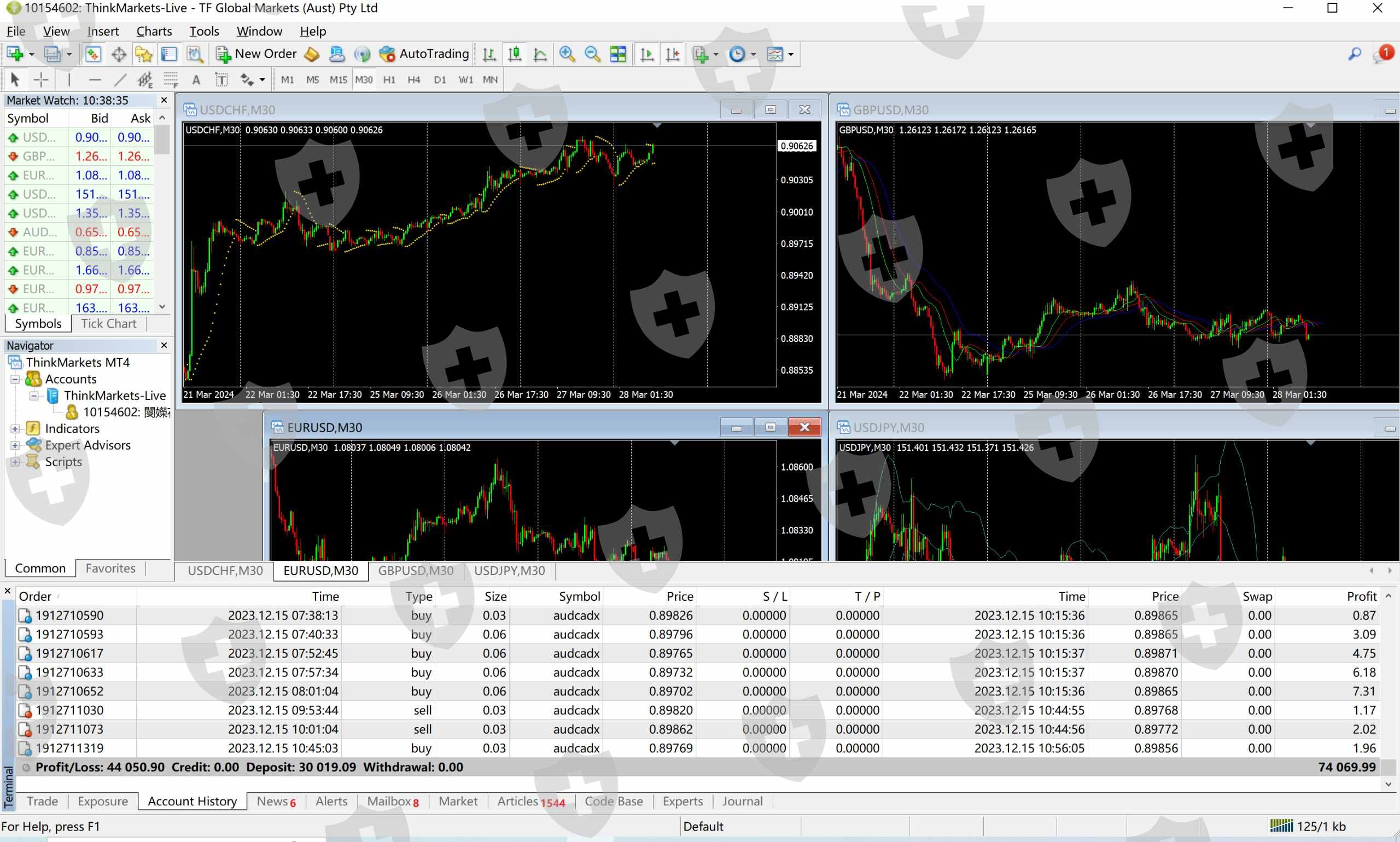Select order 1912711030 row in history
The height and width of the screenshot is (842, 1400).
[69, 710]
